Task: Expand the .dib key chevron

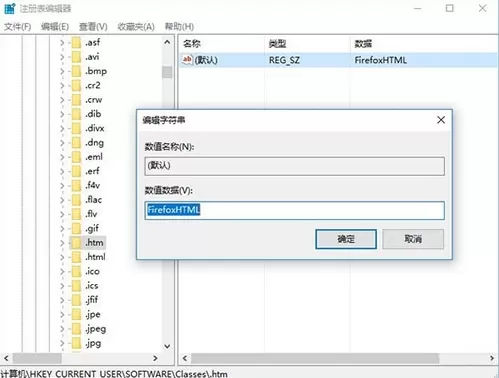Action: (62, 114)
